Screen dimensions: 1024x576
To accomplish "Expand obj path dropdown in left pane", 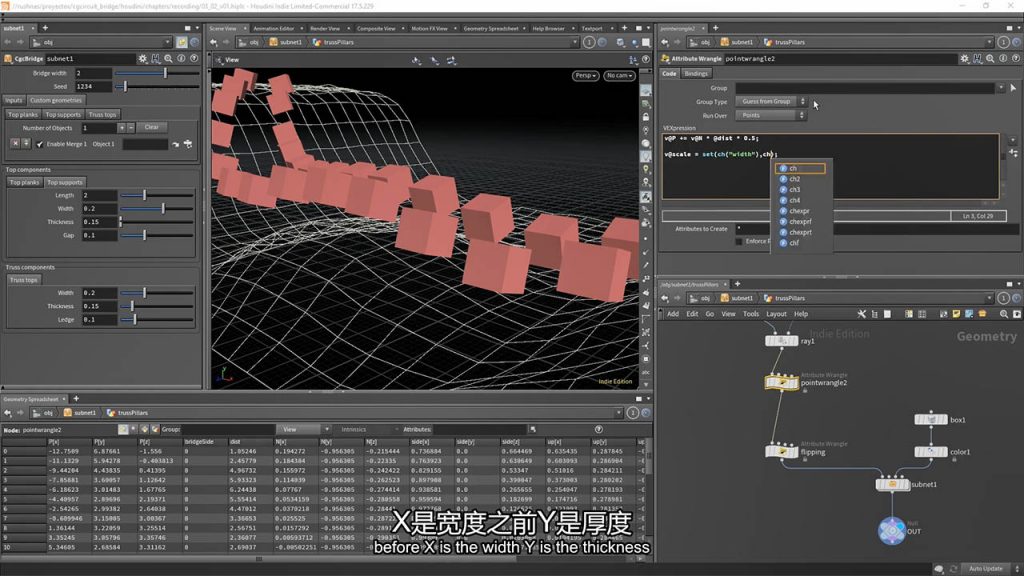I will point(167,42).
